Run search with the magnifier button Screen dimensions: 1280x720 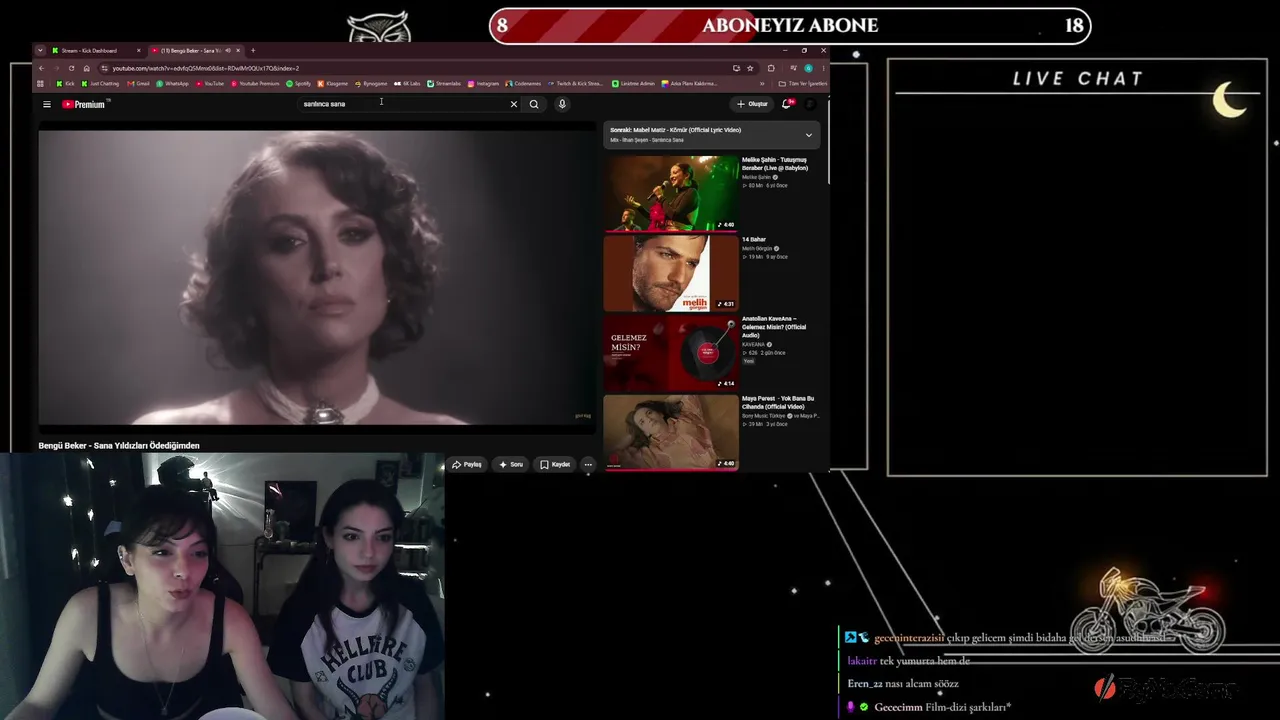point(534,104)
